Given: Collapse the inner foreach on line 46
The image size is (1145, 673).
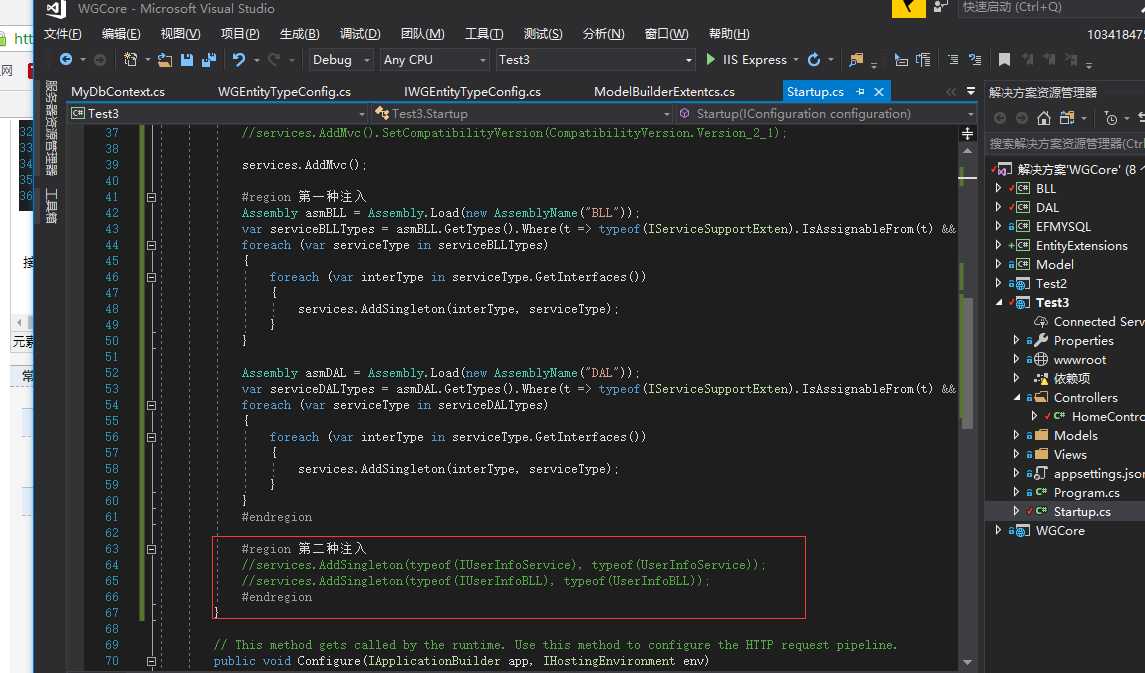Looking at the screenshot, I should pyautogui.click(x=151, y=277).
